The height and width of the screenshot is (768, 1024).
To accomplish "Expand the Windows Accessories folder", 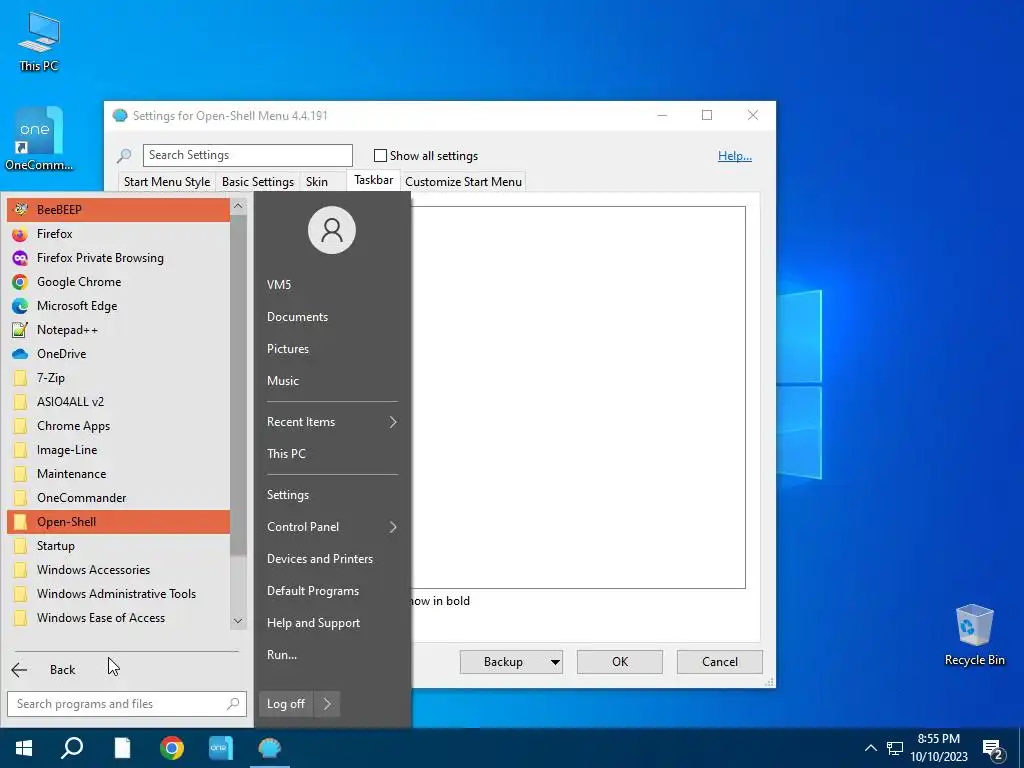I will point(118,570).
